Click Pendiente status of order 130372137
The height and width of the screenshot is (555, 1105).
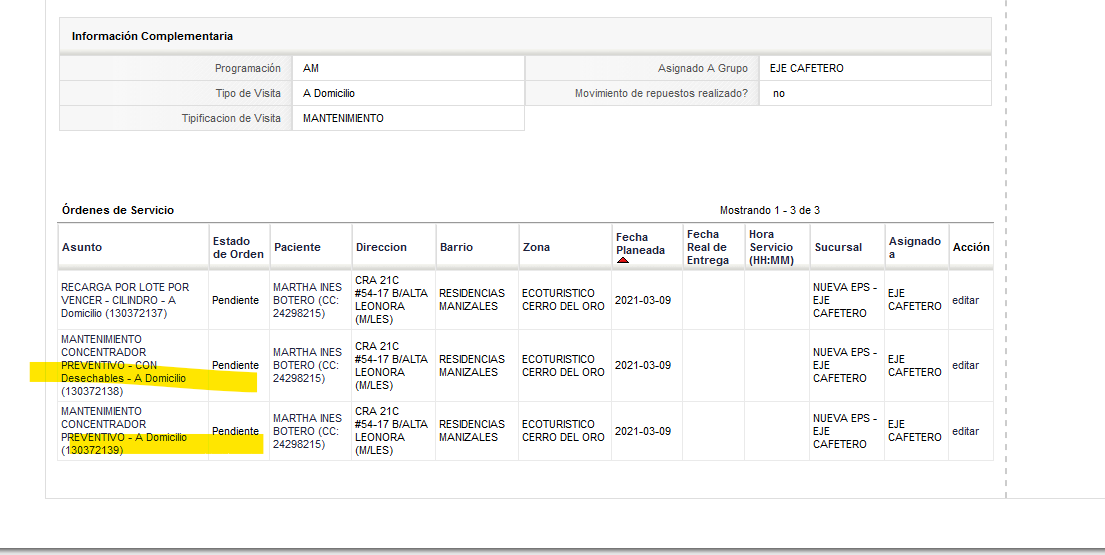[x=235, y=300]
